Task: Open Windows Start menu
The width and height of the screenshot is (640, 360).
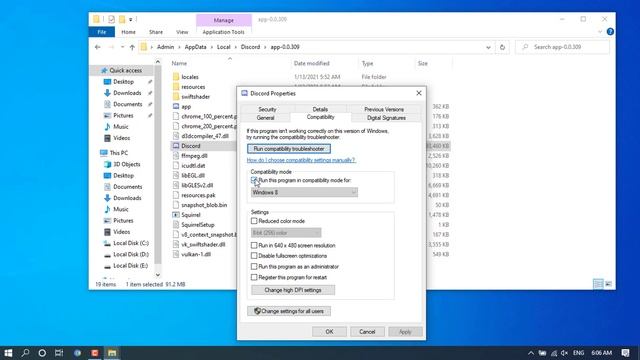Action: (8, 353)
